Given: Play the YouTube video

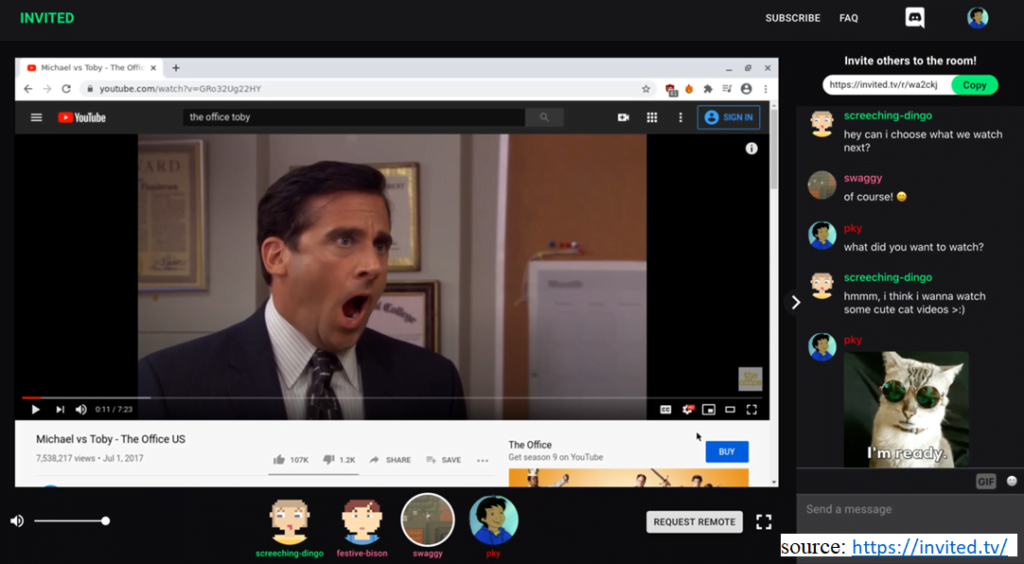Looking at the screenshot, I should coord(35,409).
